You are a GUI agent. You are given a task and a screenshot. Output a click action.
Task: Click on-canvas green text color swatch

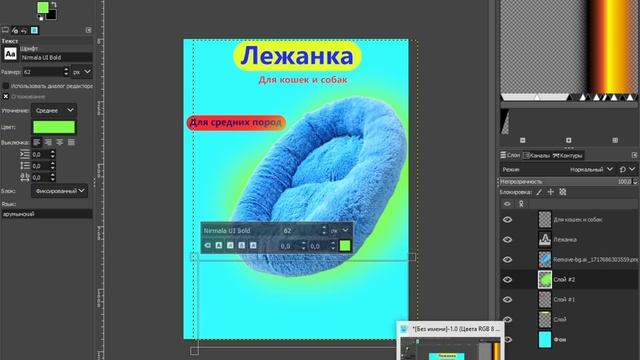click(x=345, y=245)
